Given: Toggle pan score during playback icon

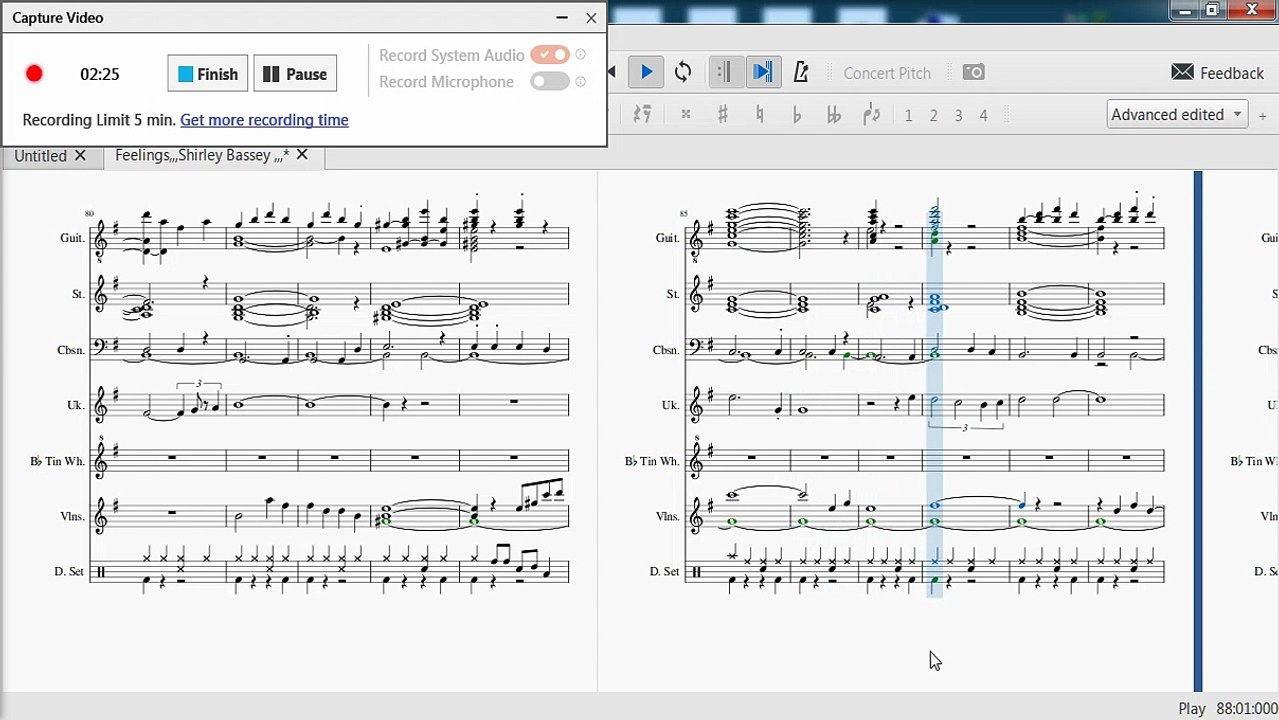Looking at the screenshot, I should pyautogui.click(x=762, y=72).
